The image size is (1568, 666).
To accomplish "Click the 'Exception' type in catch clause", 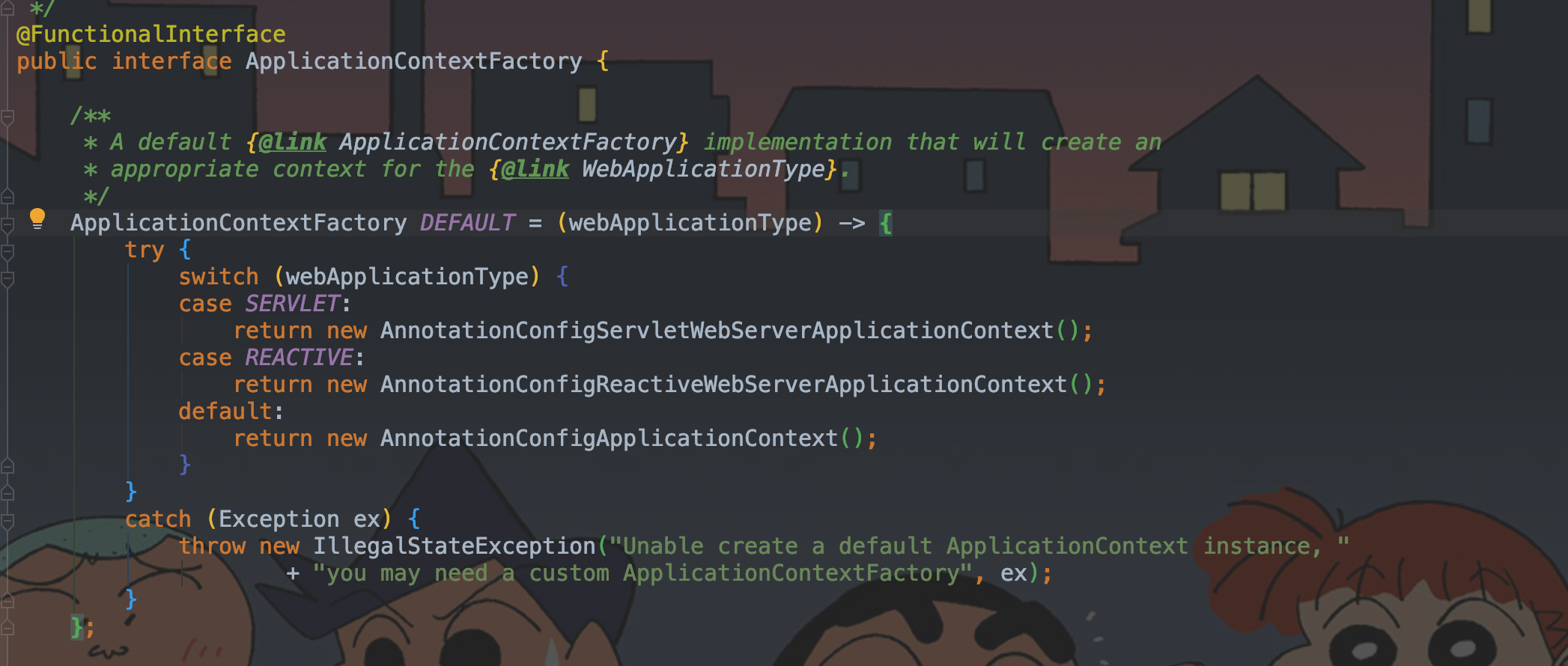I will tap(279, 519).
